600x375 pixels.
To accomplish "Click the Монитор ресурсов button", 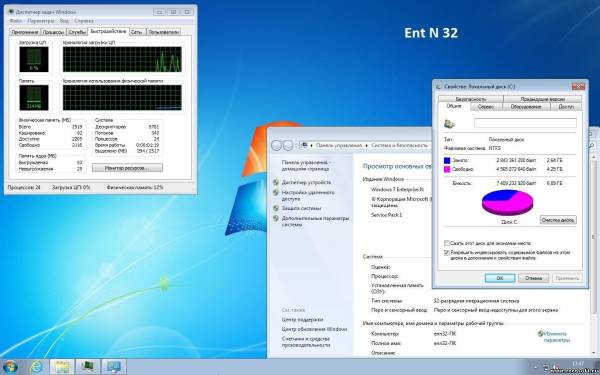I will coord(127,168).
